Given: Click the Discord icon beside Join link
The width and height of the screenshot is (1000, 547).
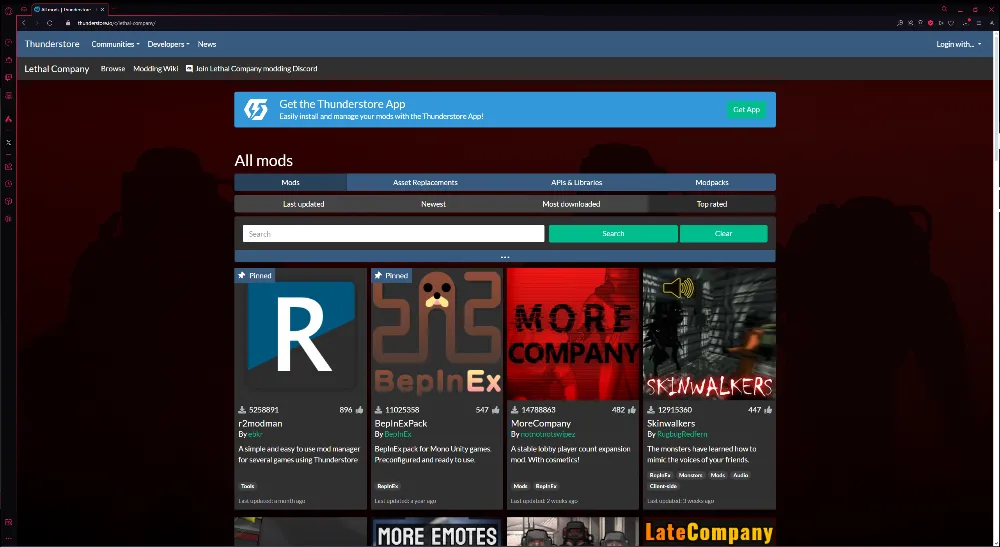Looking at the screenshot, I should coord(189,68).
